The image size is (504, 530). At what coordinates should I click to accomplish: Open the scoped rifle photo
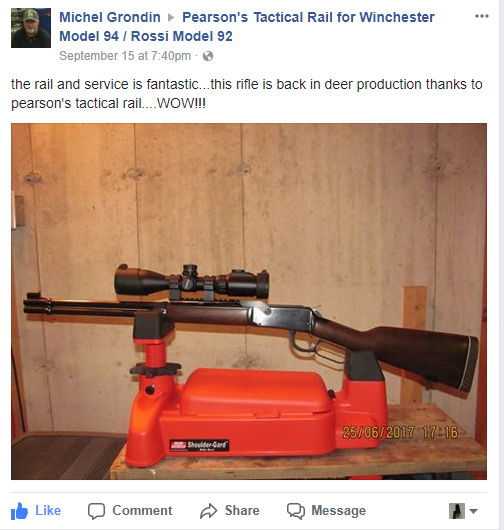[x=249, y=301]
